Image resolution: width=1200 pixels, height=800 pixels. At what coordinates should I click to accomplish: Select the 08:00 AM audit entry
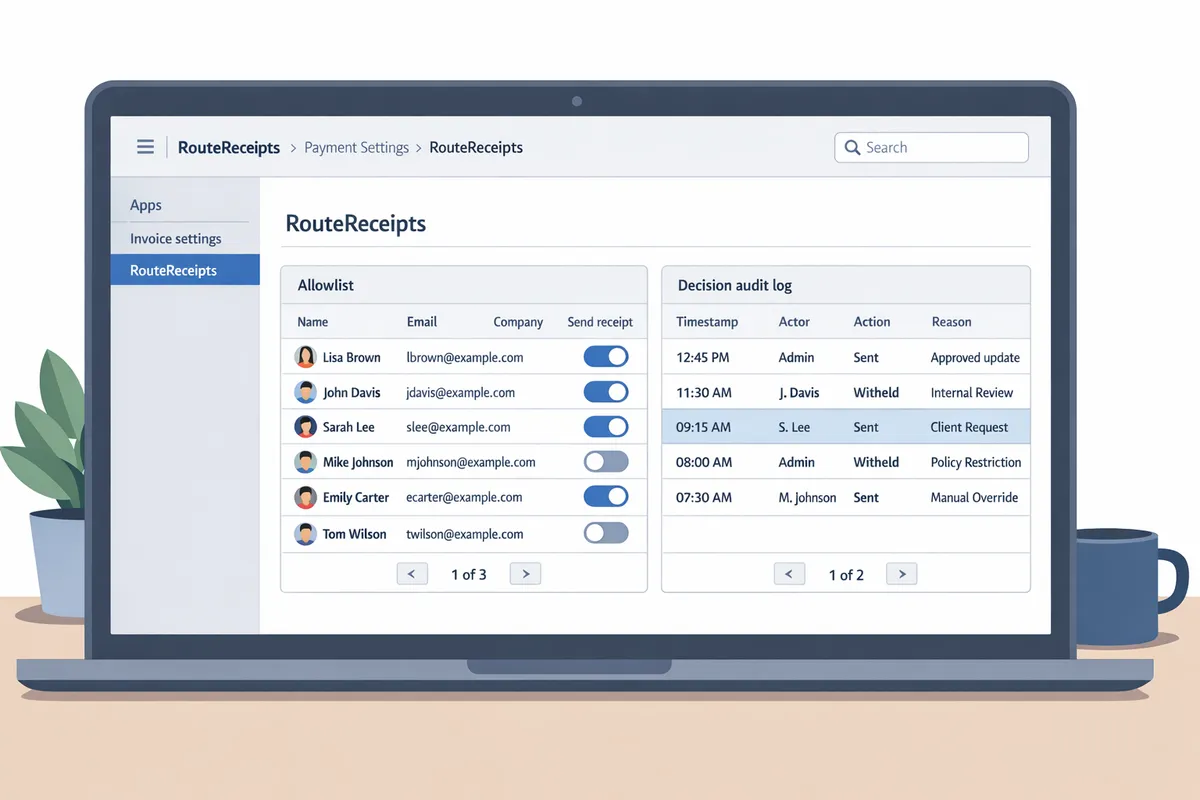pos(846,462)
